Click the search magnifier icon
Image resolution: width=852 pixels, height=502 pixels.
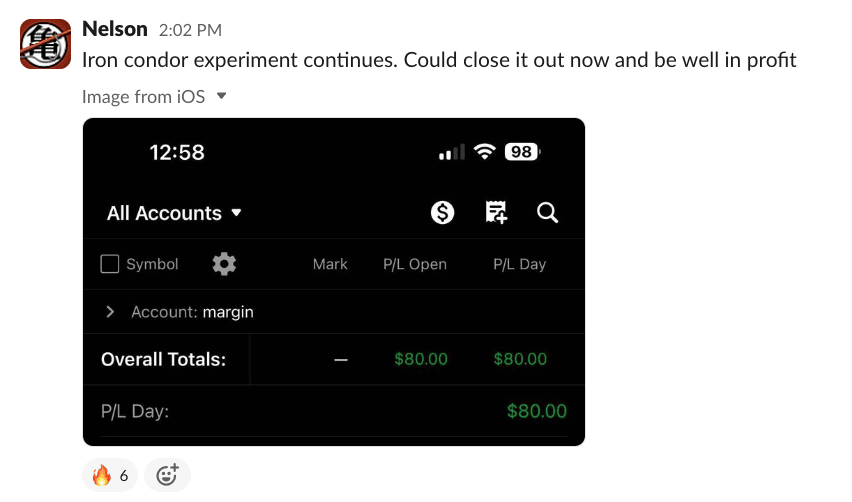click(x=547, y=212)
